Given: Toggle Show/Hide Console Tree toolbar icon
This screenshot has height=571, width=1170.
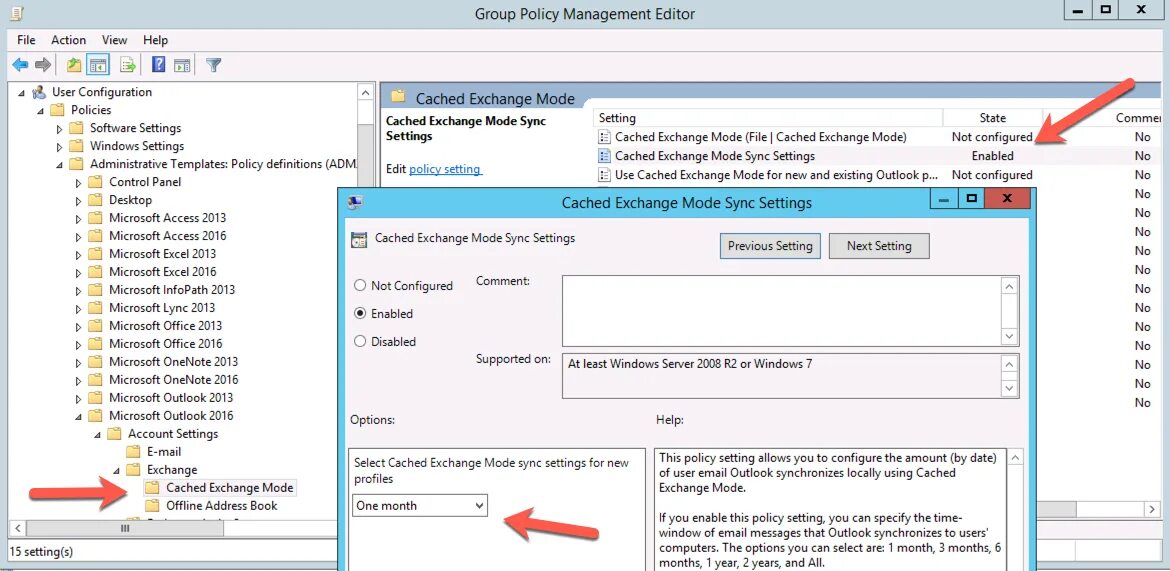Looking at the screenshot, I should (x=98, y=65).
